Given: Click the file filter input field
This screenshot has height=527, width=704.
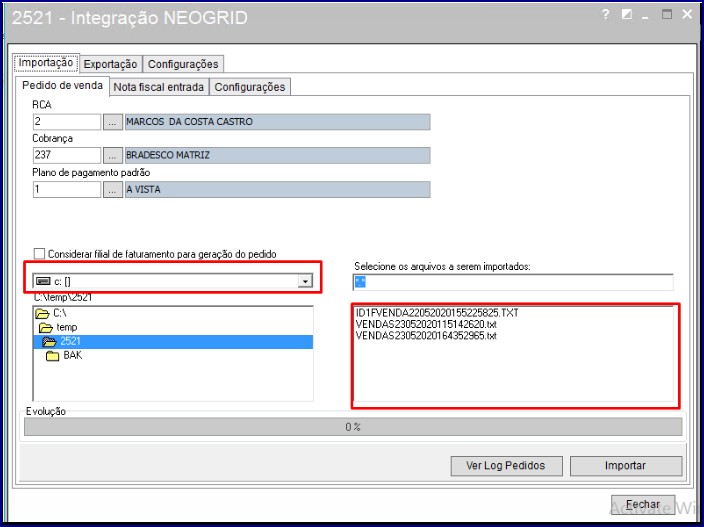Looking at the screenshot, I should pyautogui.click(x=513, y=282).
